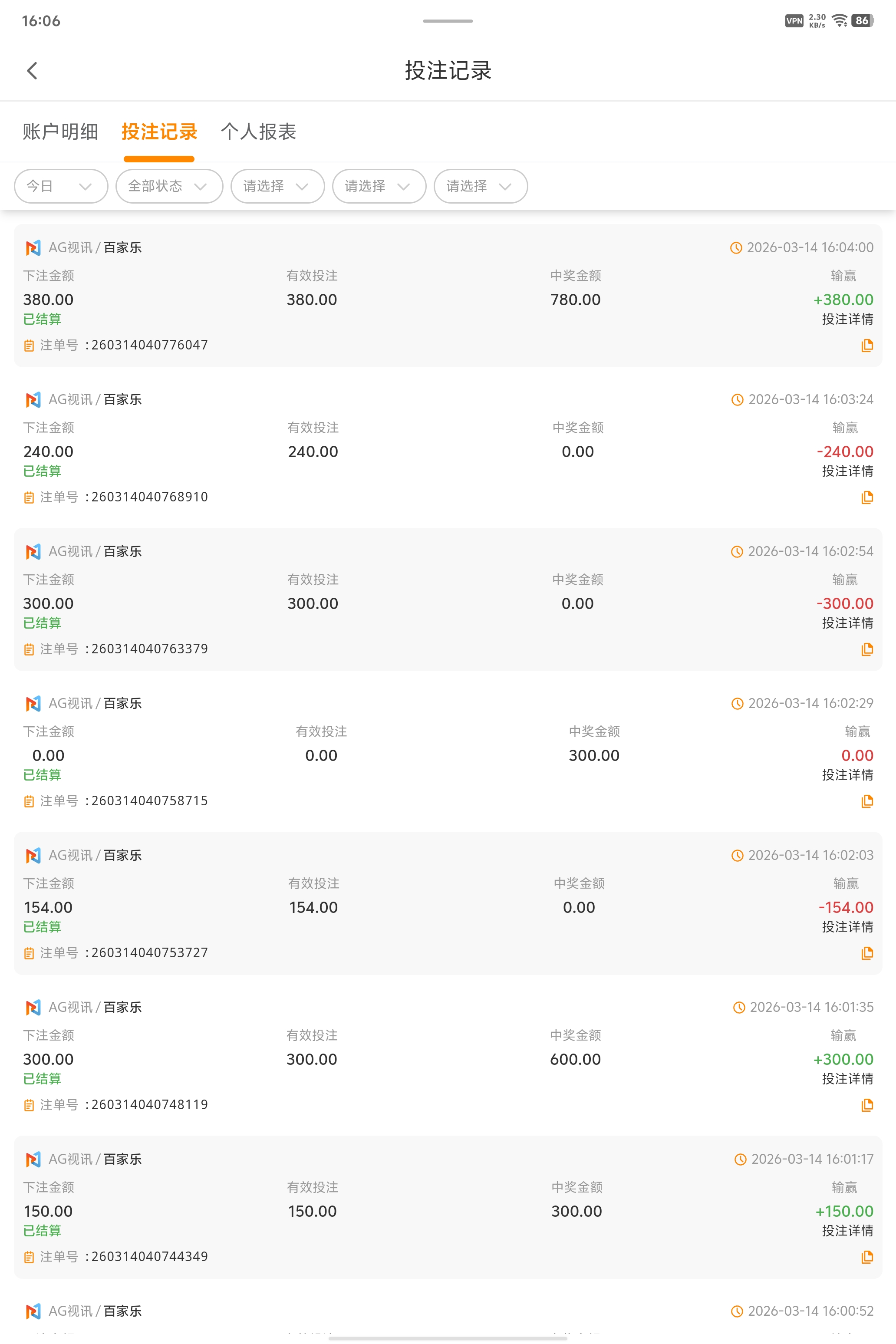Copy bet number 260314040753727
The image size is (896, 1344).
point(867,953)
